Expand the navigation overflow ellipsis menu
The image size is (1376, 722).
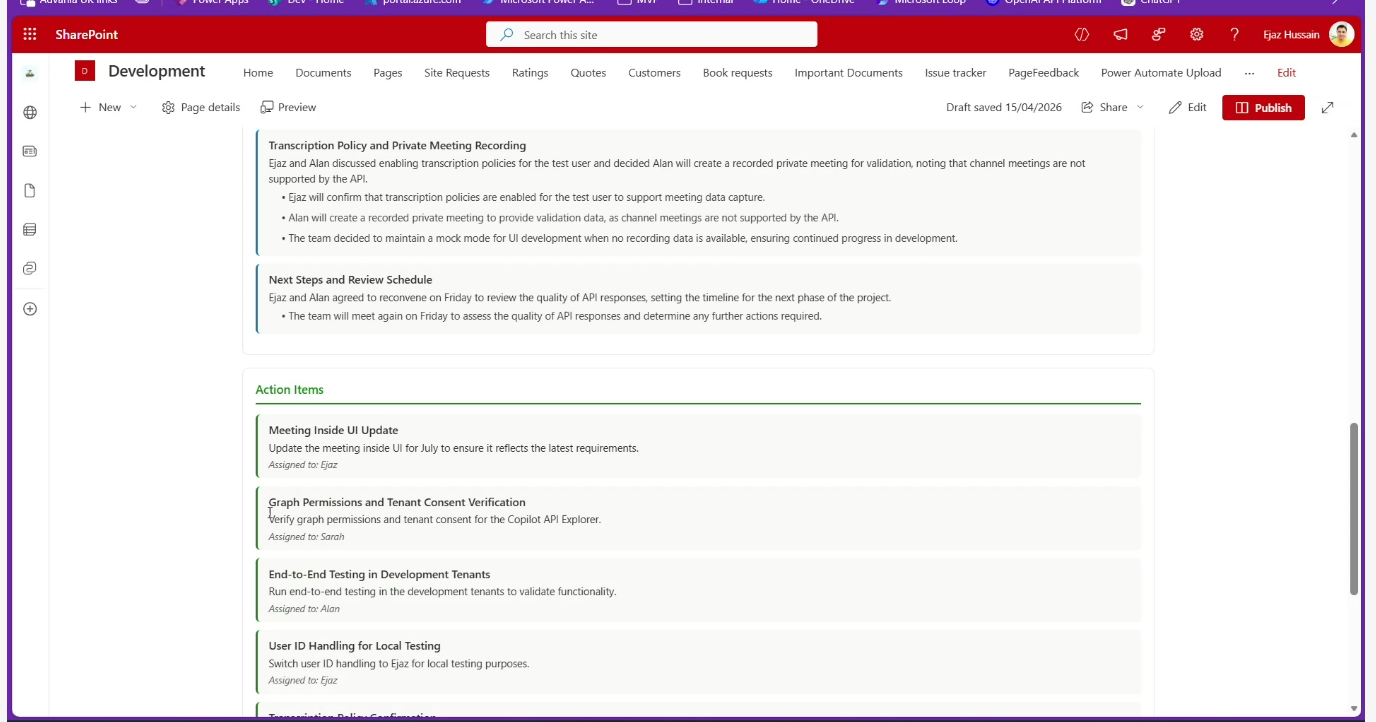point(1249,73)
